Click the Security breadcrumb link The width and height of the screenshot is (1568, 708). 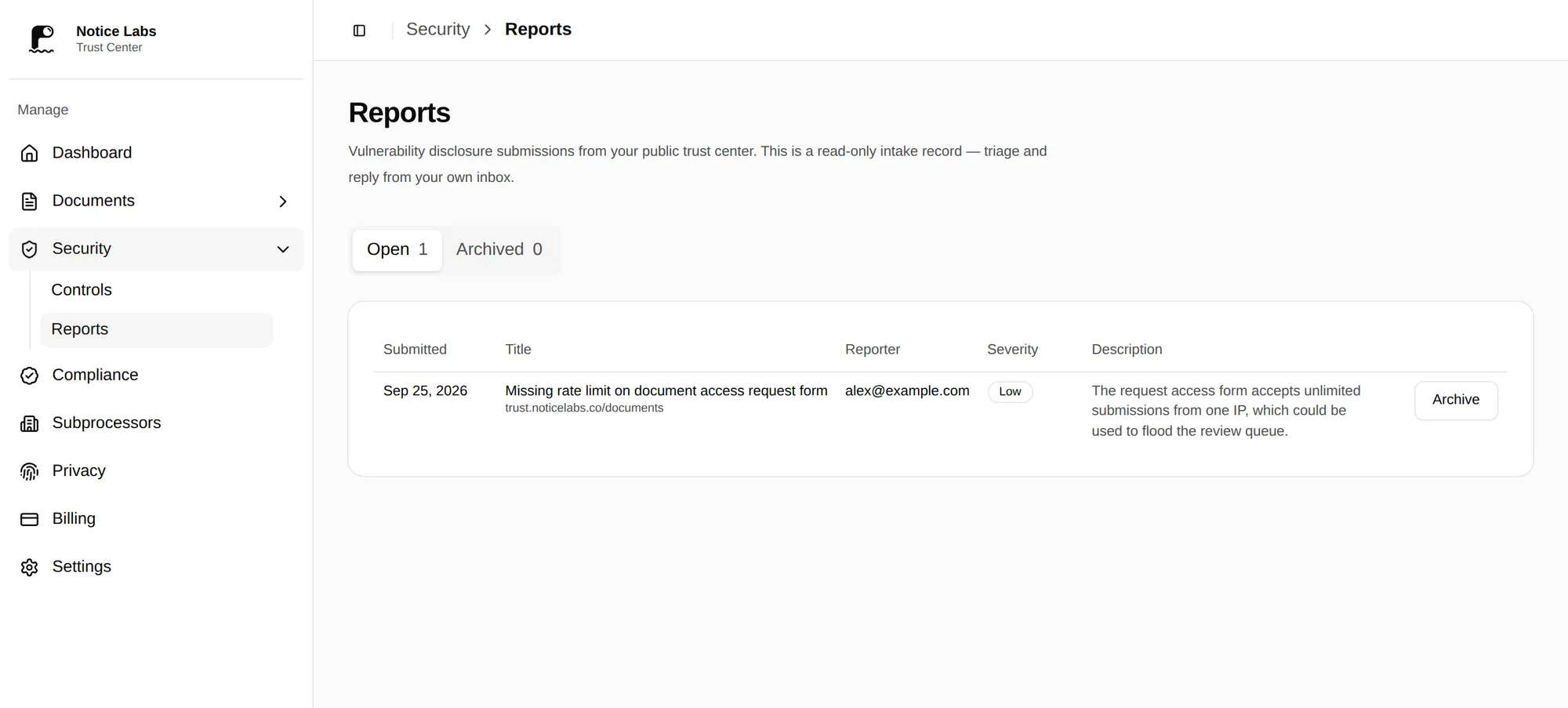[437, 29]
